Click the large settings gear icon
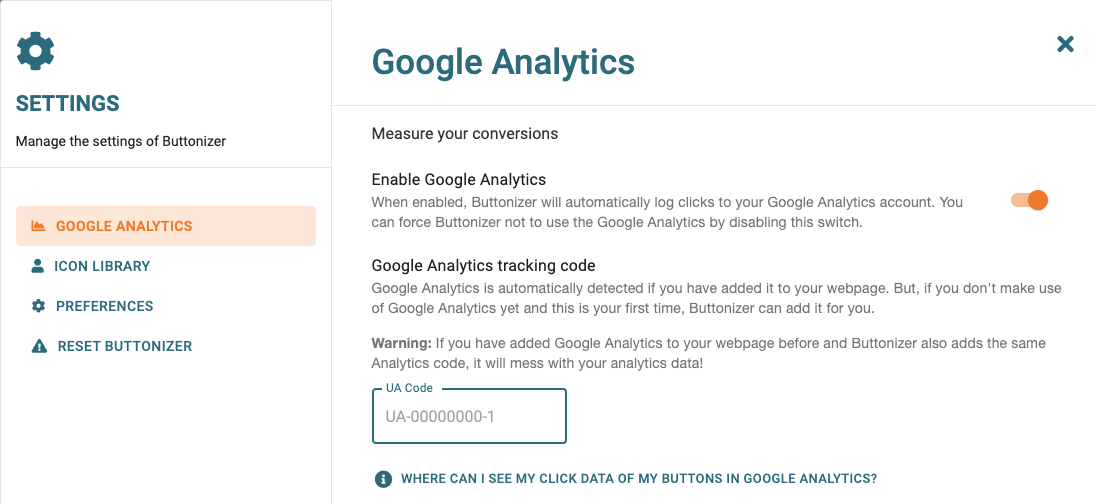This screenshot has height=504, width=1096. point(35,50)
